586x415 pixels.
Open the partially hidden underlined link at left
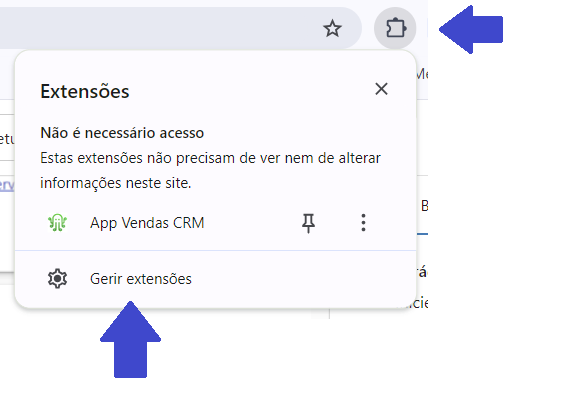point(7,185)
